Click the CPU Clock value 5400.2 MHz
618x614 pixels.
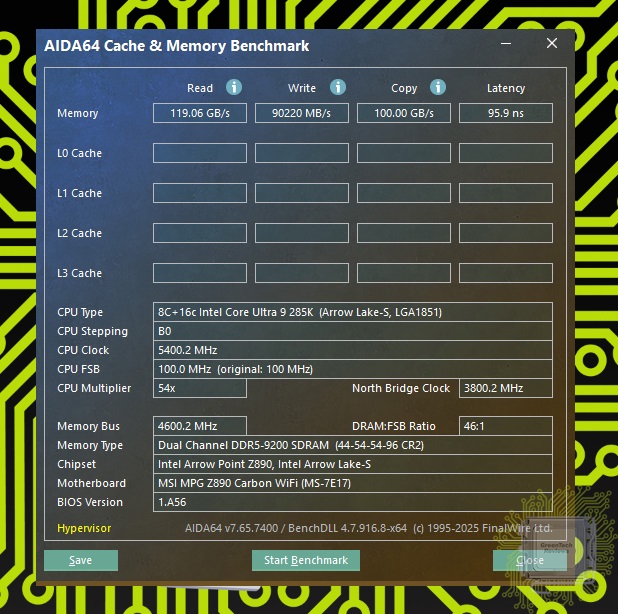pos(353,350)
